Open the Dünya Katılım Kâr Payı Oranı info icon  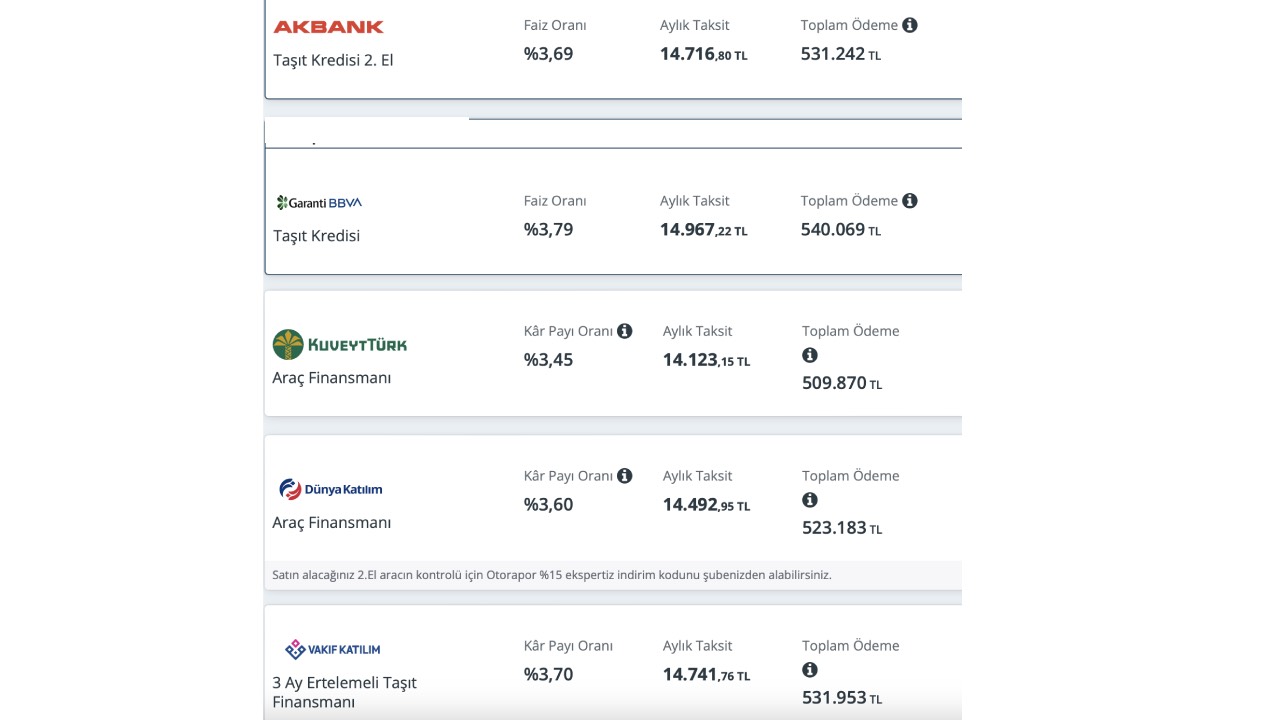625,476
